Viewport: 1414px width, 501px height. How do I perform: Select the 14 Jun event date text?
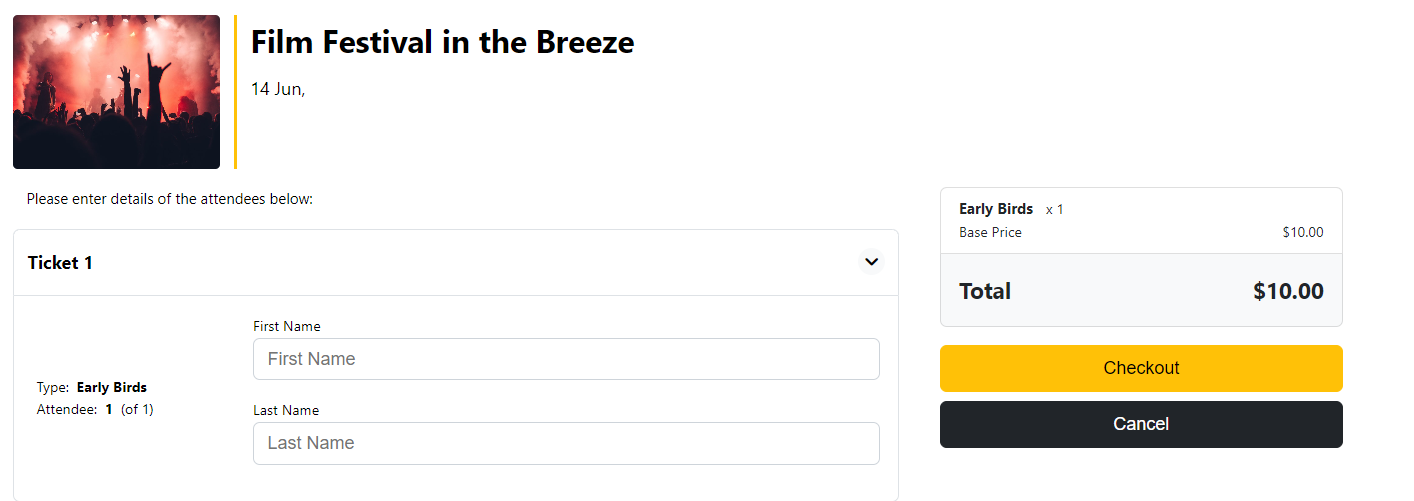[277, 89]
